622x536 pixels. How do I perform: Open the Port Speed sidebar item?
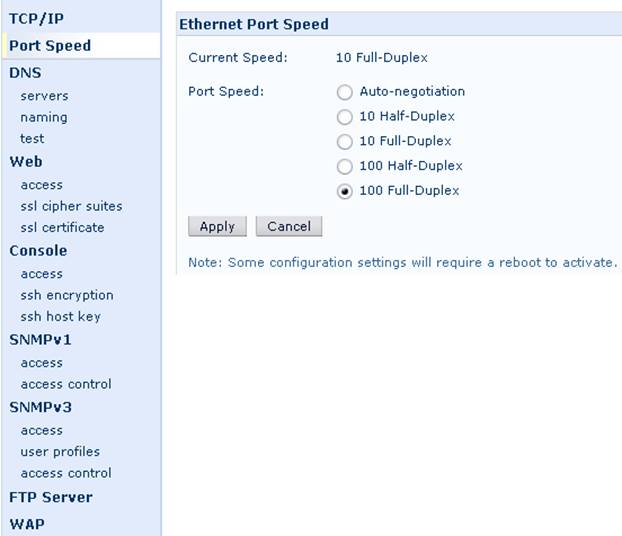coord(50,46)
